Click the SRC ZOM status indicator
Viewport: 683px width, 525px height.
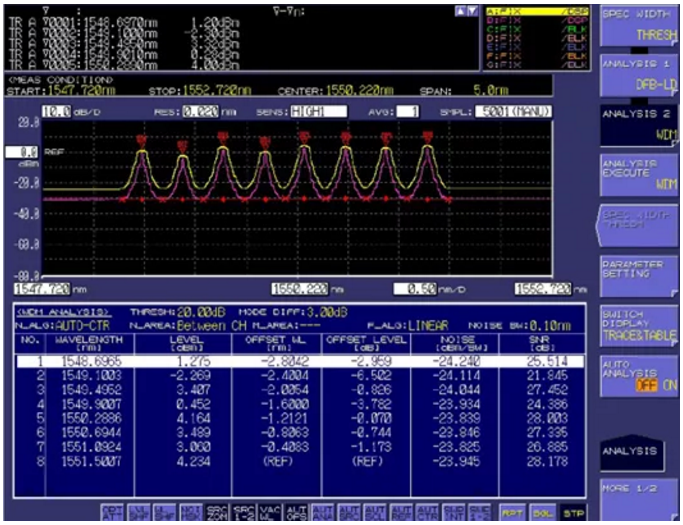[217, 513]
